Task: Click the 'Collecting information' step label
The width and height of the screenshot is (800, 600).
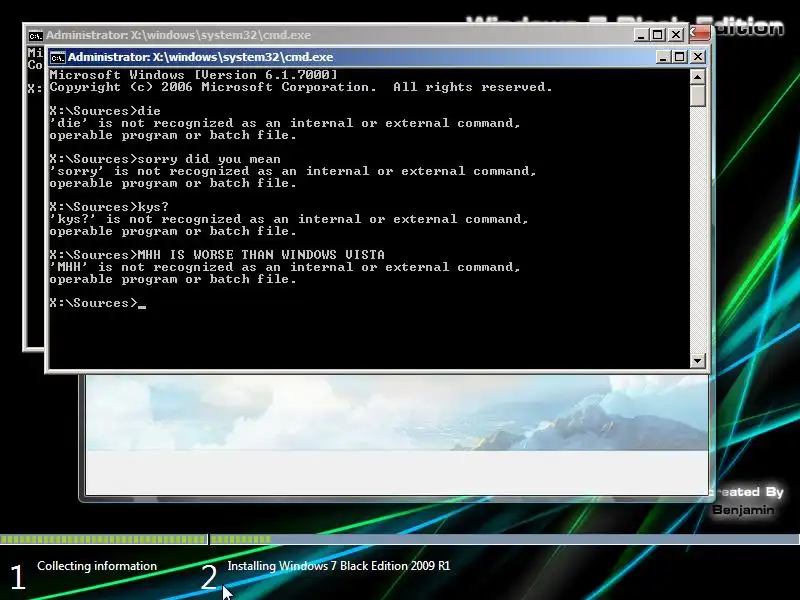Action: click(97, 566)
